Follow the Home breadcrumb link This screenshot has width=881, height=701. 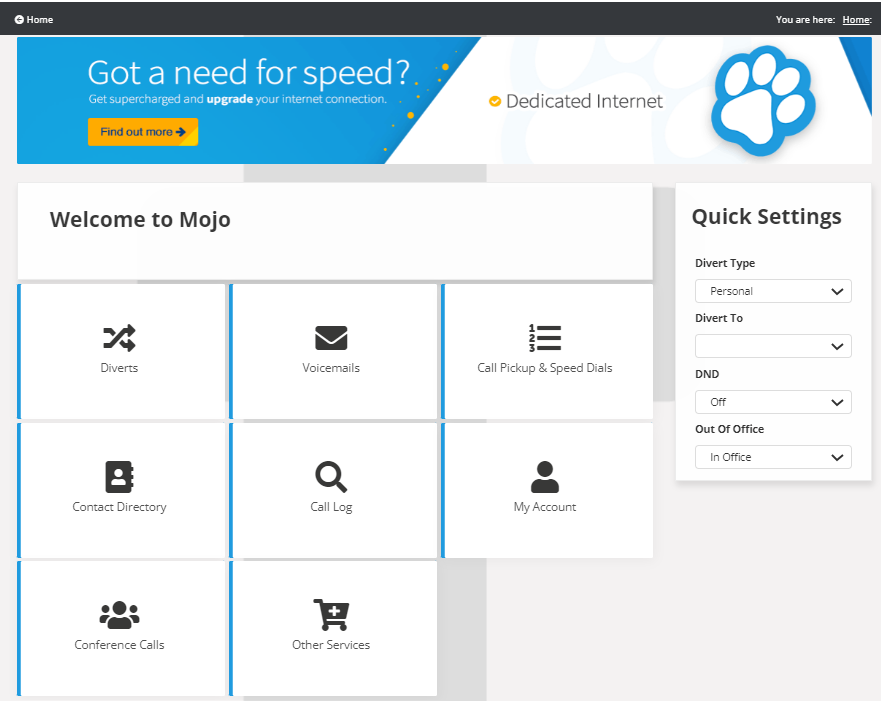tap(855, 19)
